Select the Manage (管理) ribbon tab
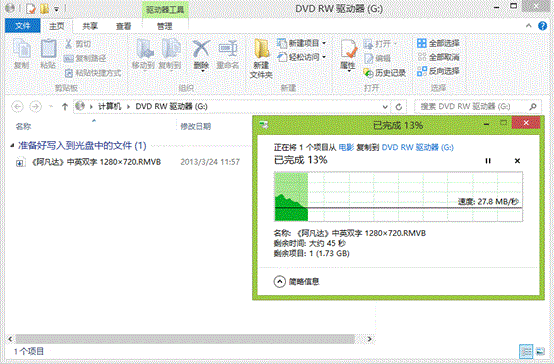This screenshot has height=364, width=554. click(165, 26)
